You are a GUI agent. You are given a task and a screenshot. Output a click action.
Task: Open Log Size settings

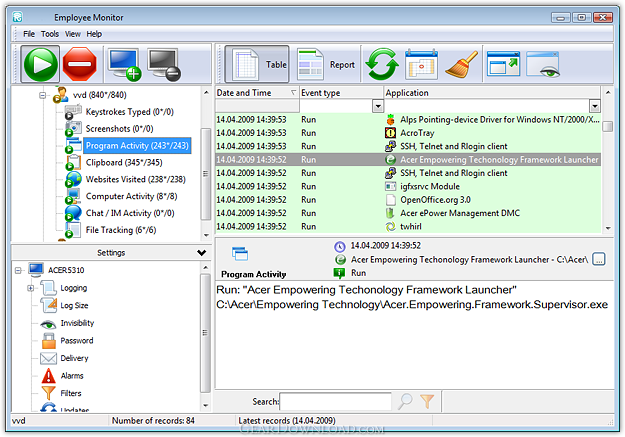click(74, 305)
